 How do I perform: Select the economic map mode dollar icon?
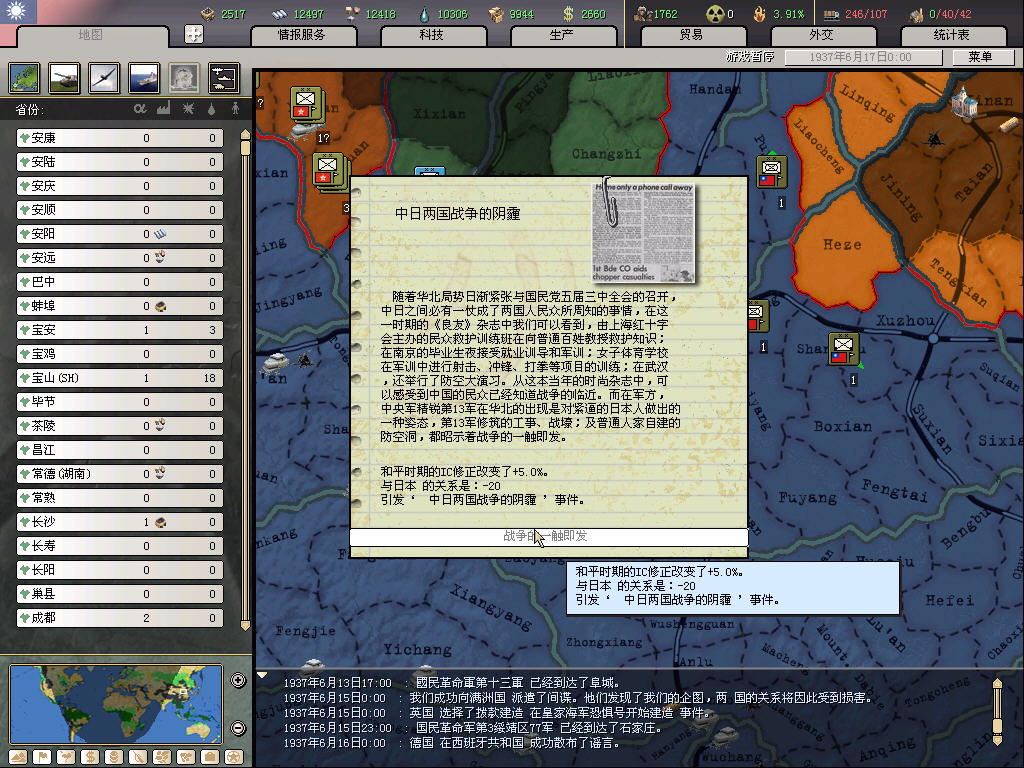click(x=90, y=757)
